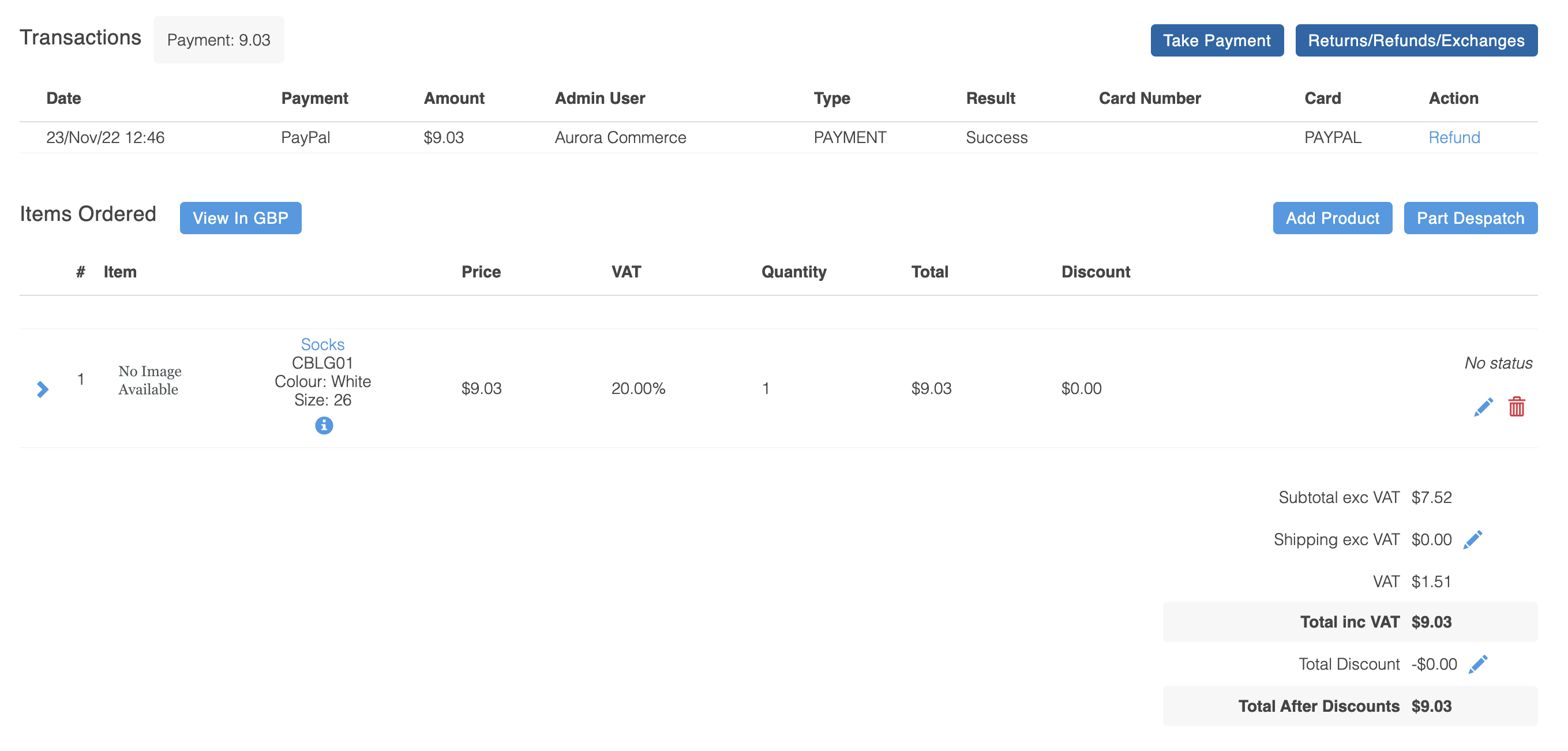Delete Socks item with red trash icon

1516,407
